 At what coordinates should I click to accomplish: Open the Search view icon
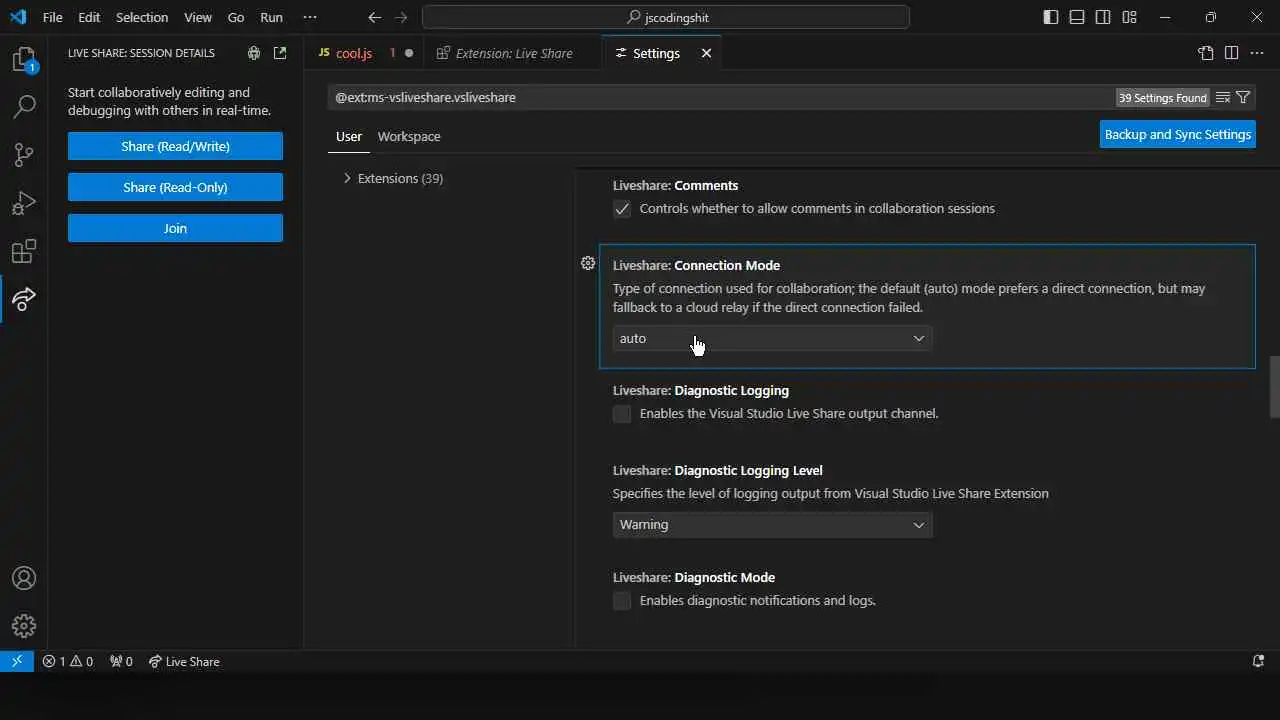24,106
